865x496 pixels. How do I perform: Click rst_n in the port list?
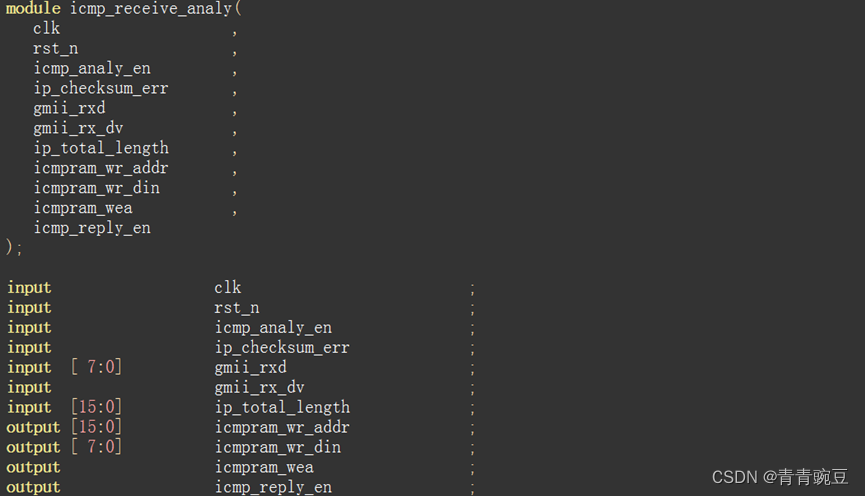(55, 49)
